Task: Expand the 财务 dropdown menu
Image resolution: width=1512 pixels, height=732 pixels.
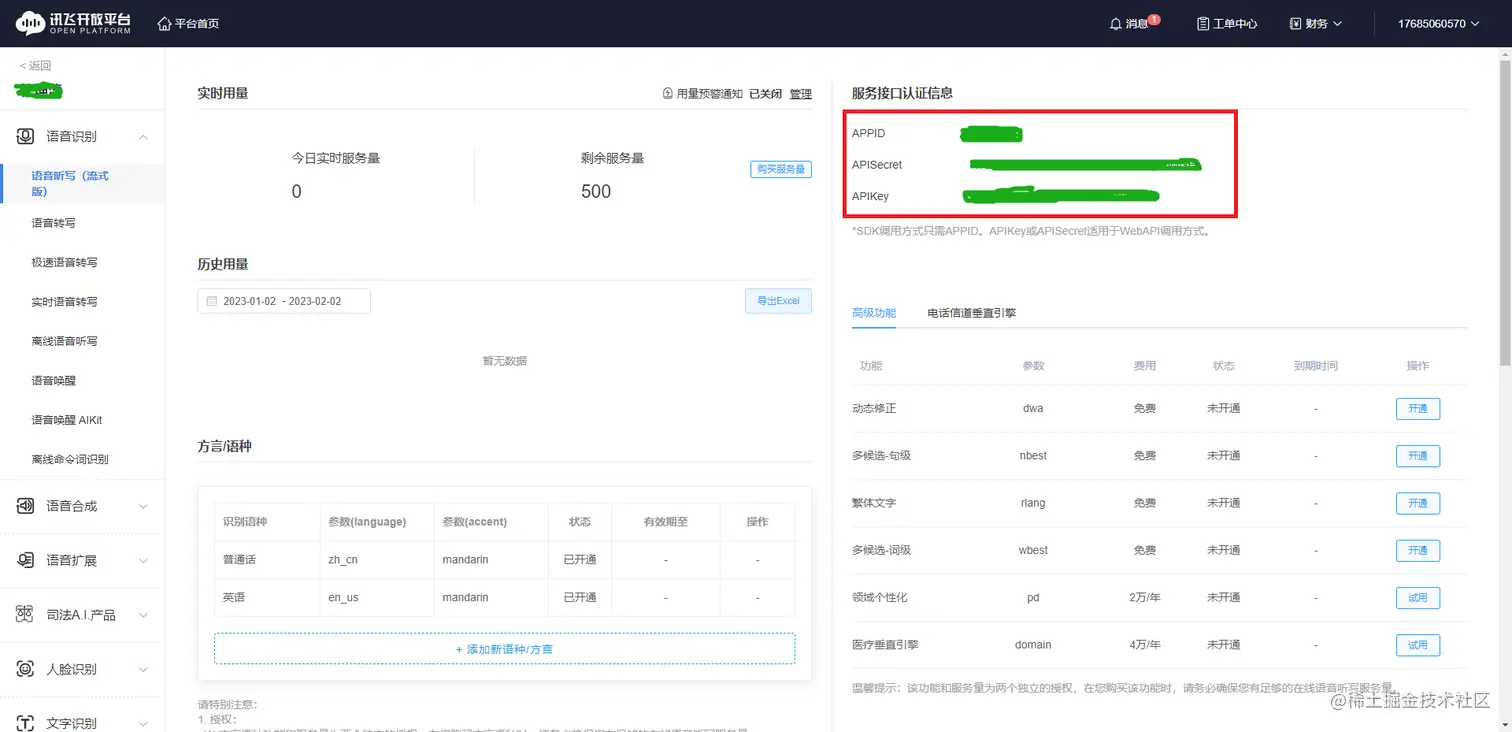Action: pos(1316,23)
